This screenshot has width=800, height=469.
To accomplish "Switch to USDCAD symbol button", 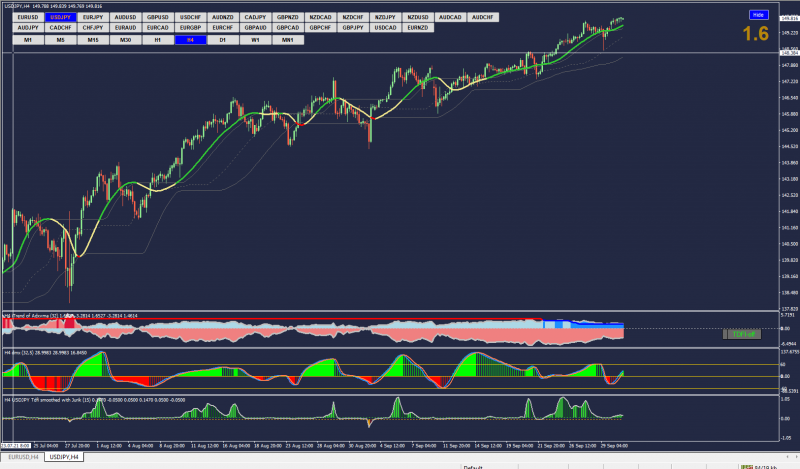I will pyautogui.click(x=385, y=28).
